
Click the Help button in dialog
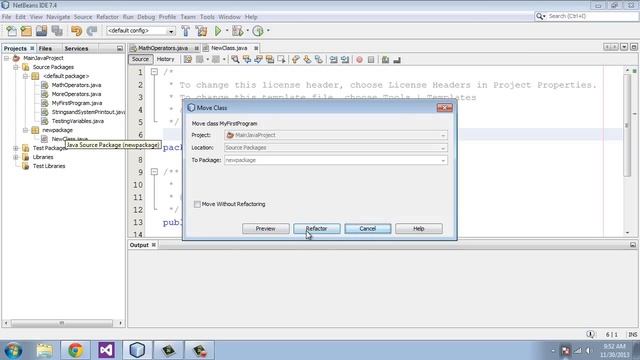click(419, 229)
